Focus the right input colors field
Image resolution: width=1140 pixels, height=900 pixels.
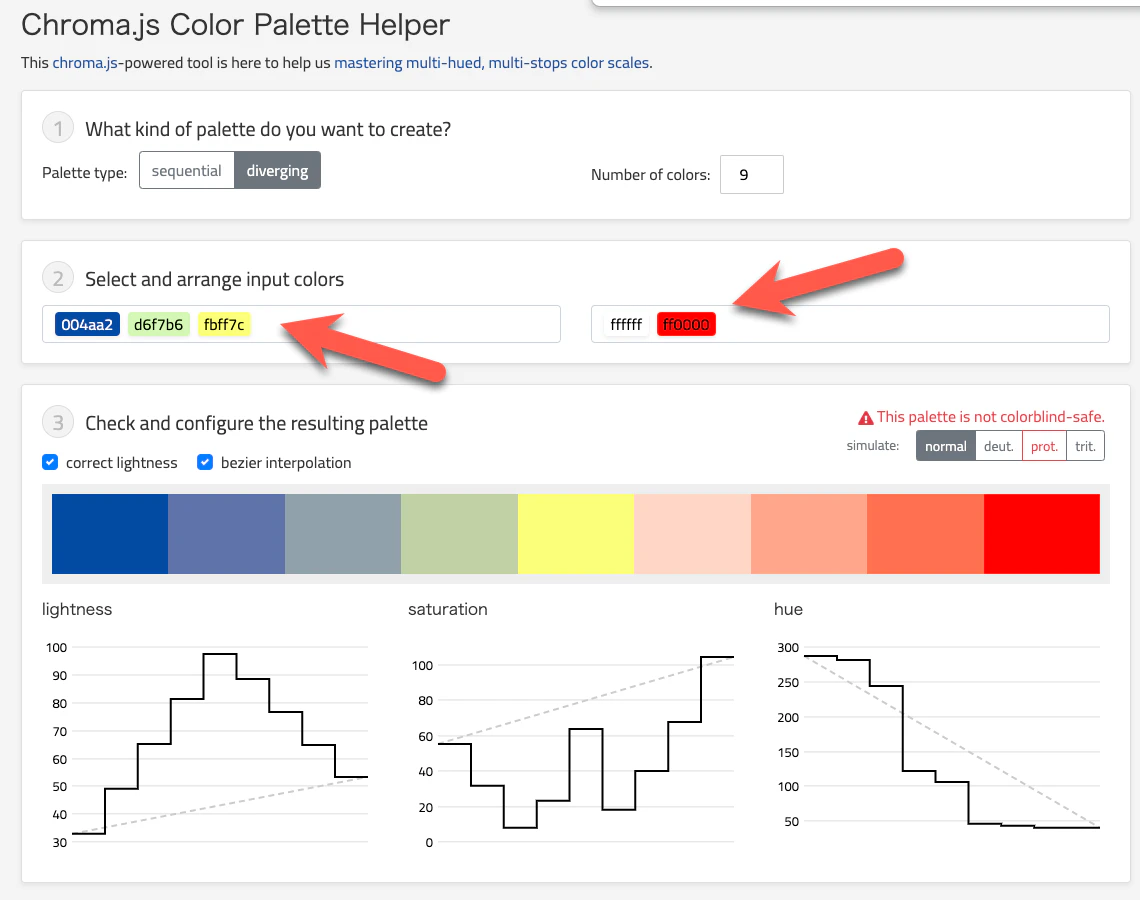pyautogui.click(x=850, y=324)
